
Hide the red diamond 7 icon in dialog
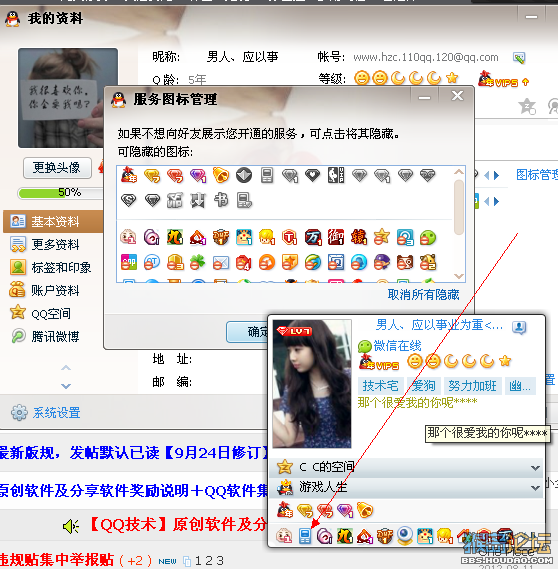pos(175,176)
